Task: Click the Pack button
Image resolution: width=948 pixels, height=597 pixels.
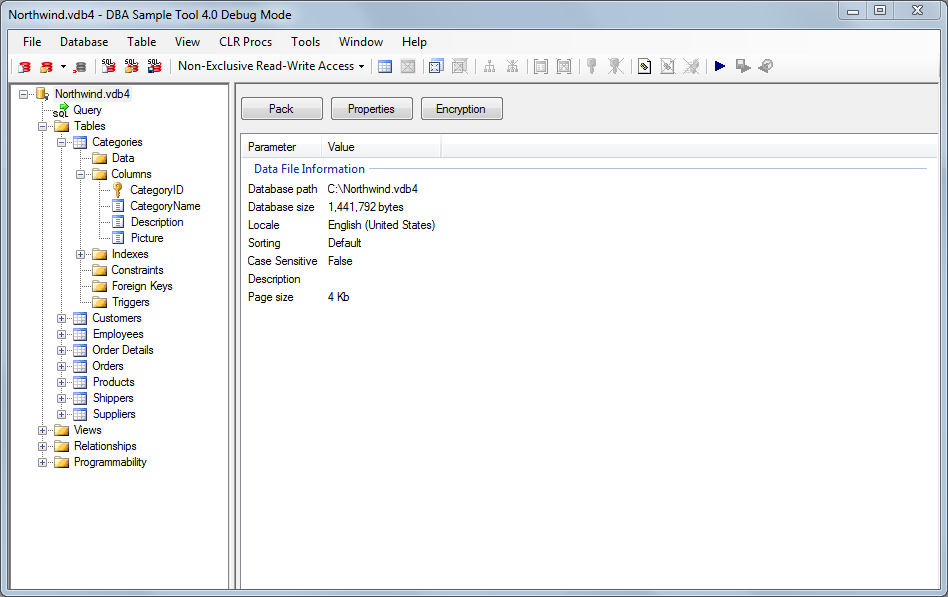Action: click(281, 108)
